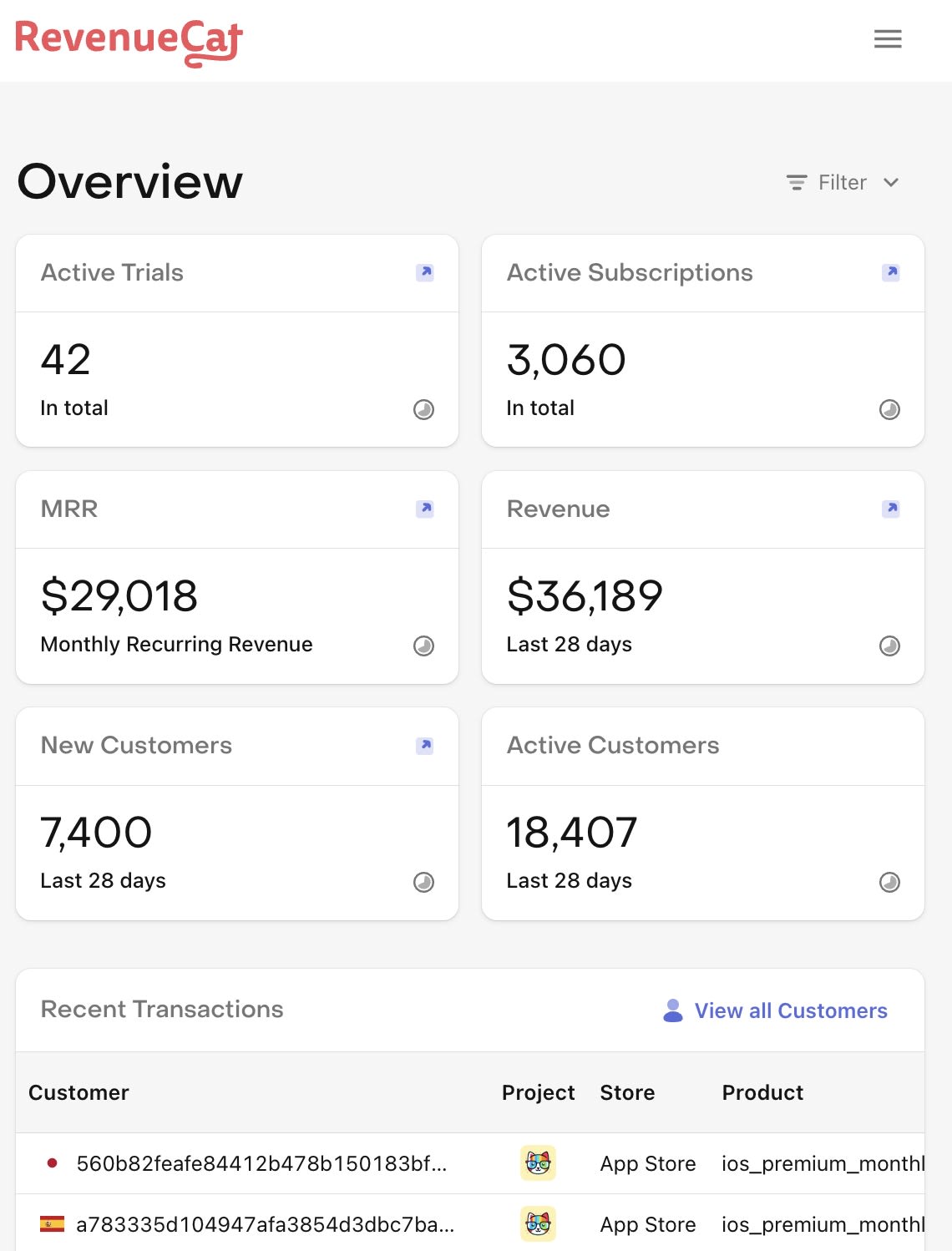The width and height of the screenshot is (952, 1251).
Task: Open Active Trials chart via arrow icon
Action: pyautogui.click(x=425, y=272)
